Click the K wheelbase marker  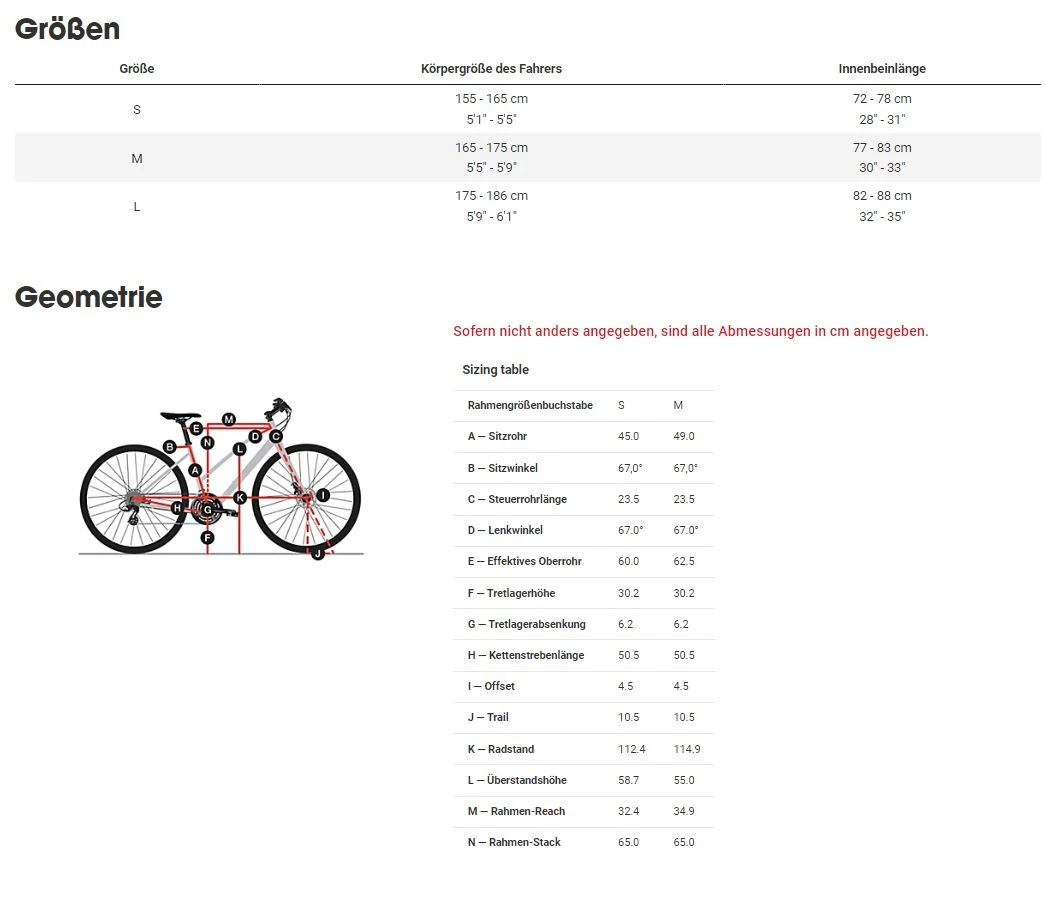(240, 497)
